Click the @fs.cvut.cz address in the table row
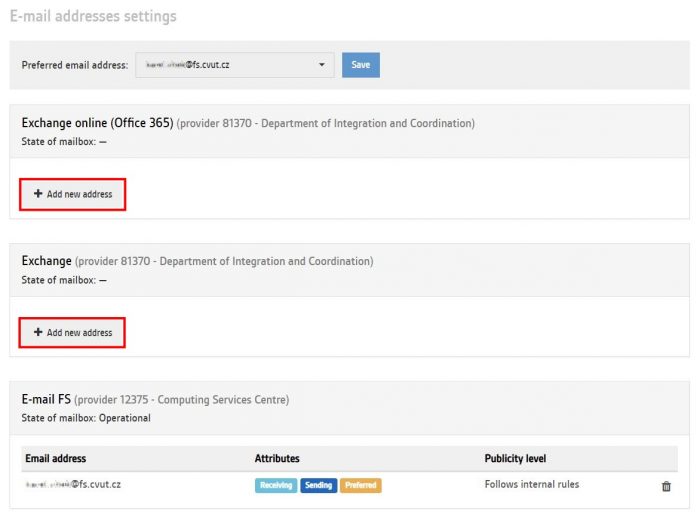This screenshot has width=700, height=517. 73,484
